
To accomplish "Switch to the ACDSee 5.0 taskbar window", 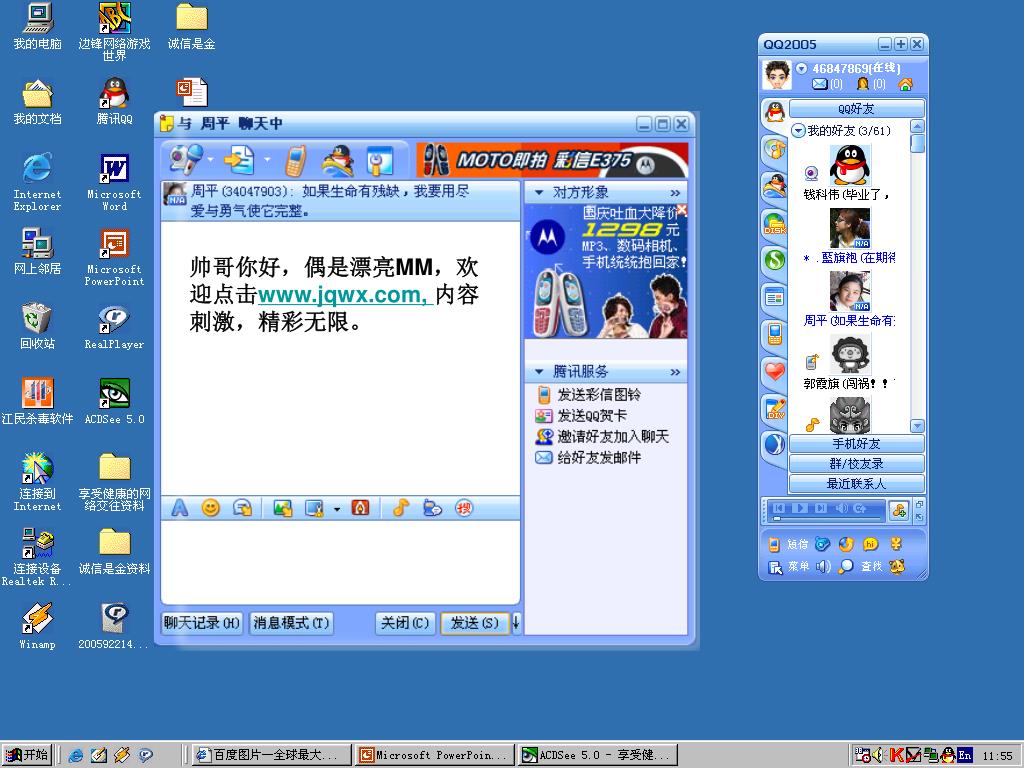I will pyautogui.click(x=597, y=756).
